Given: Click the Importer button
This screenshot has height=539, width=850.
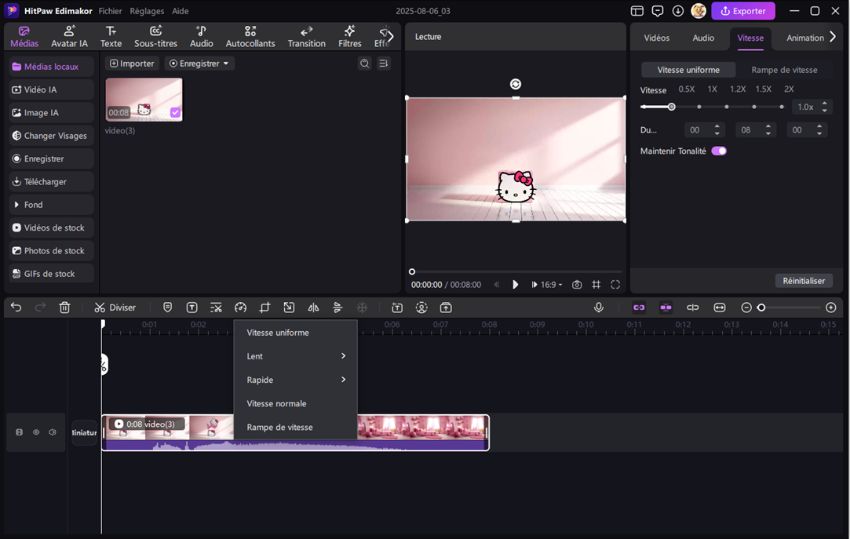Looking at the screenshot, I should (x=132, y=63).
